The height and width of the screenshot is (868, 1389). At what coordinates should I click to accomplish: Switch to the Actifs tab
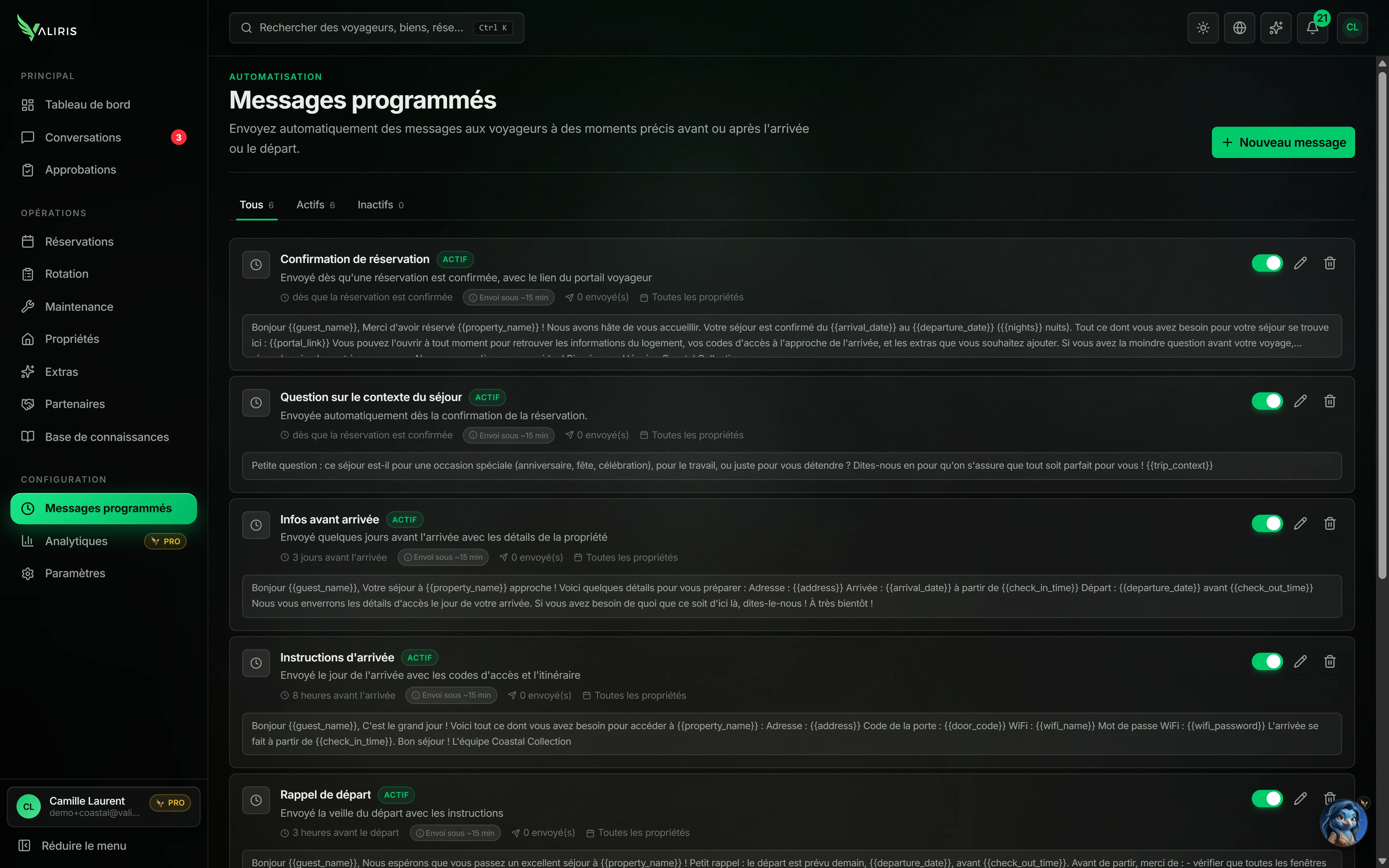click(316, 205)
